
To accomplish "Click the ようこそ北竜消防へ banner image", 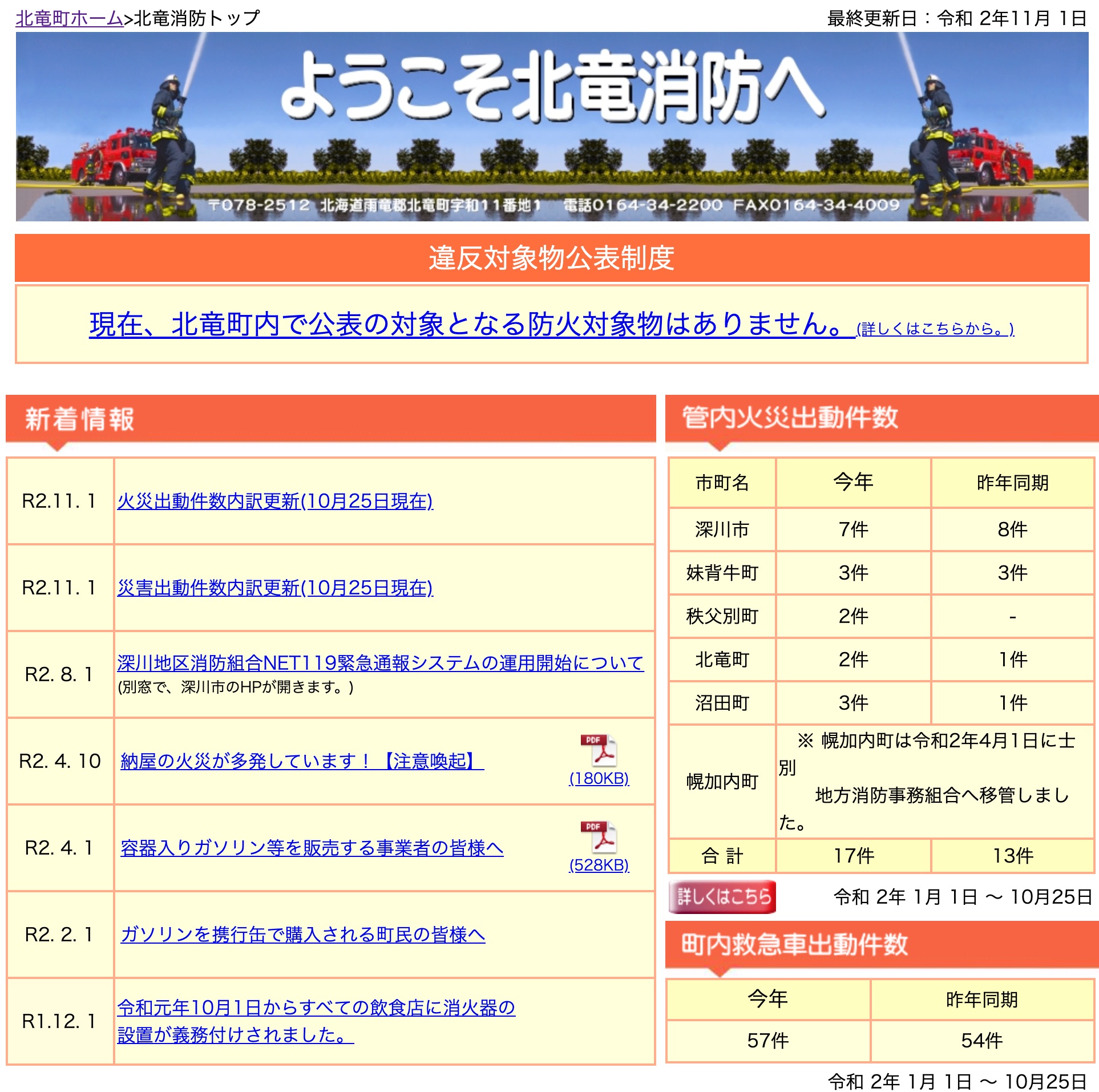I will (549, 126).
